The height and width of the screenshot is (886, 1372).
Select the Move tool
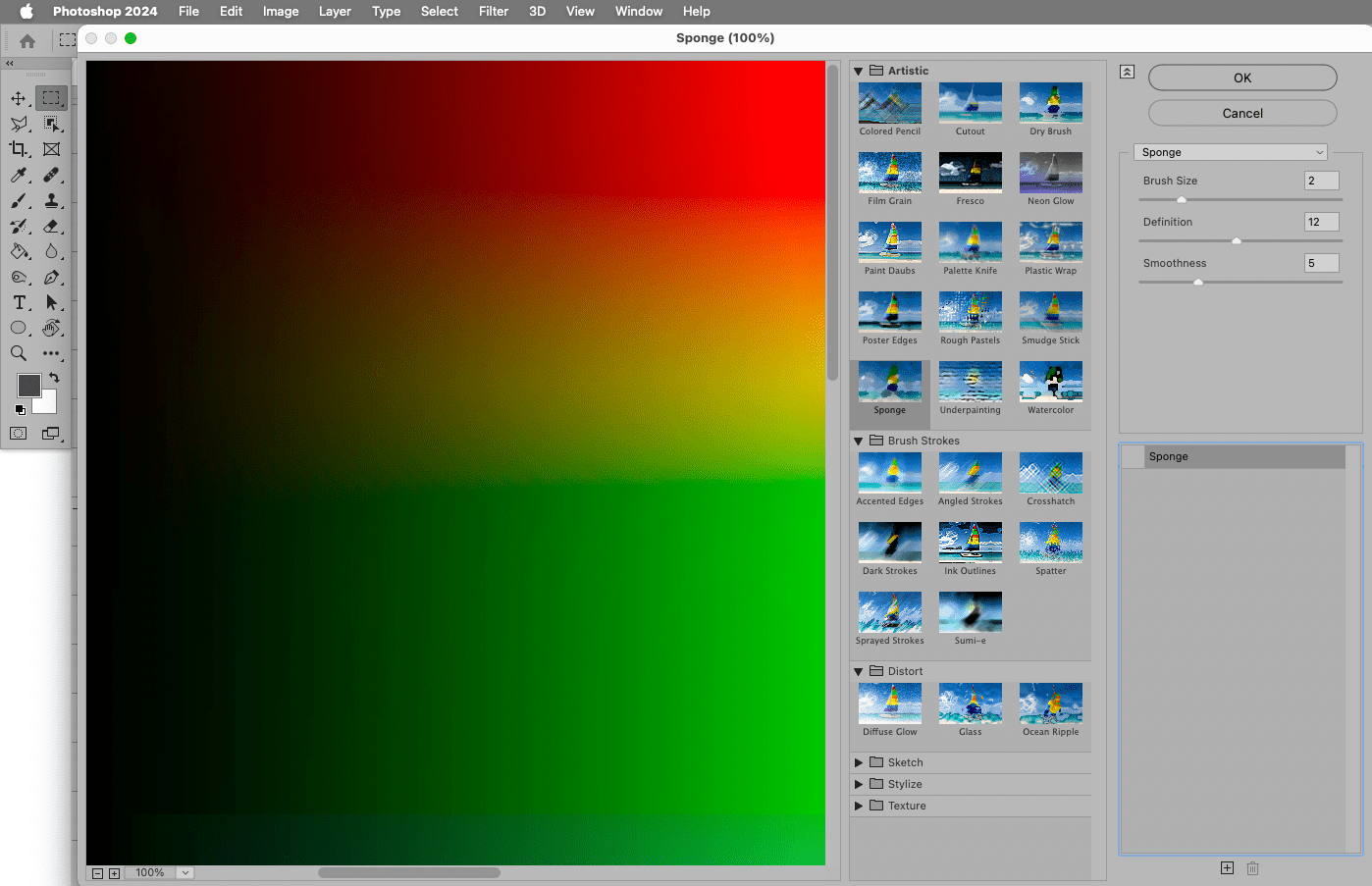[18, 97]
